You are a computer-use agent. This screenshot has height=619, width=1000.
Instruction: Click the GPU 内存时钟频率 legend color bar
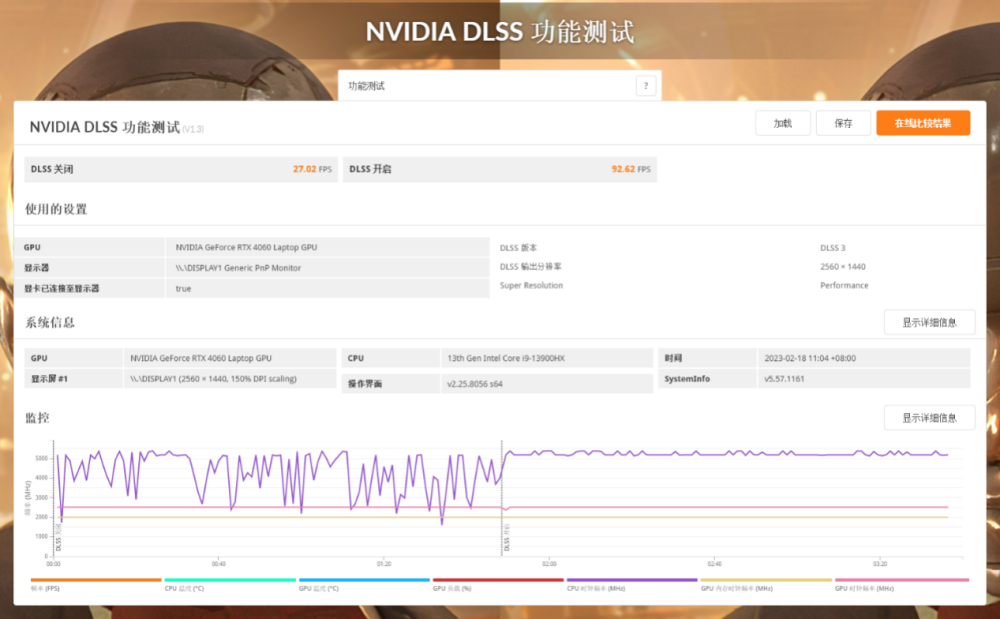(766, 580)
